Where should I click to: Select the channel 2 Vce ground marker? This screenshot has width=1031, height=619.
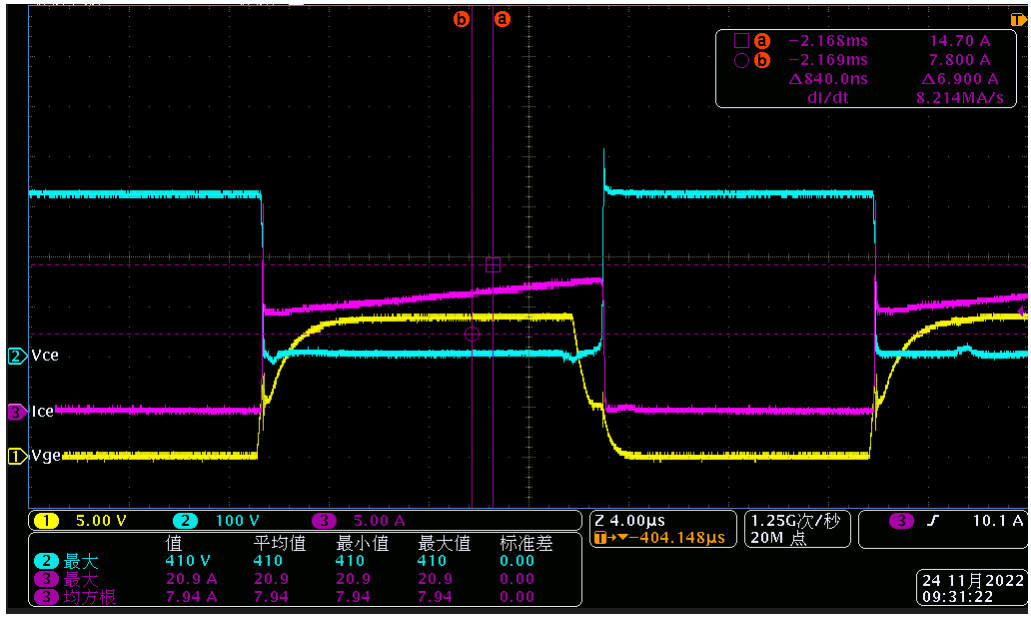16,356
